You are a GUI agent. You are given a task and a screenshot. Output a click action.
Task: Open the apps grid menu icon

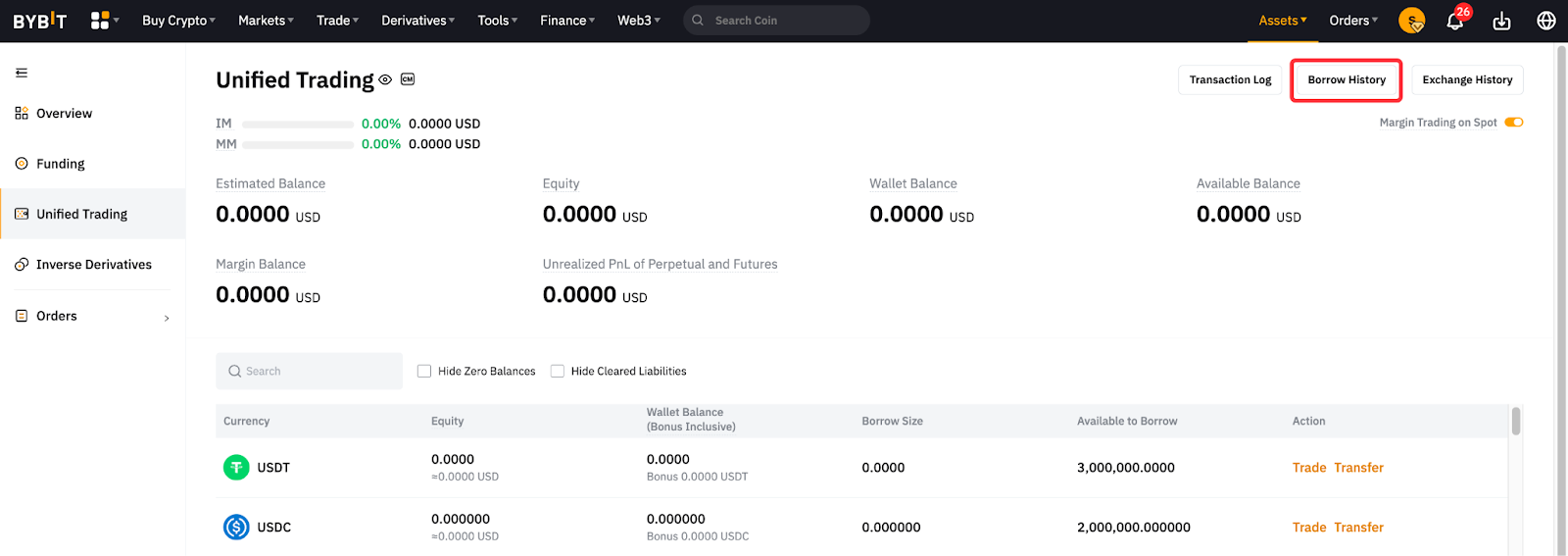100,21
